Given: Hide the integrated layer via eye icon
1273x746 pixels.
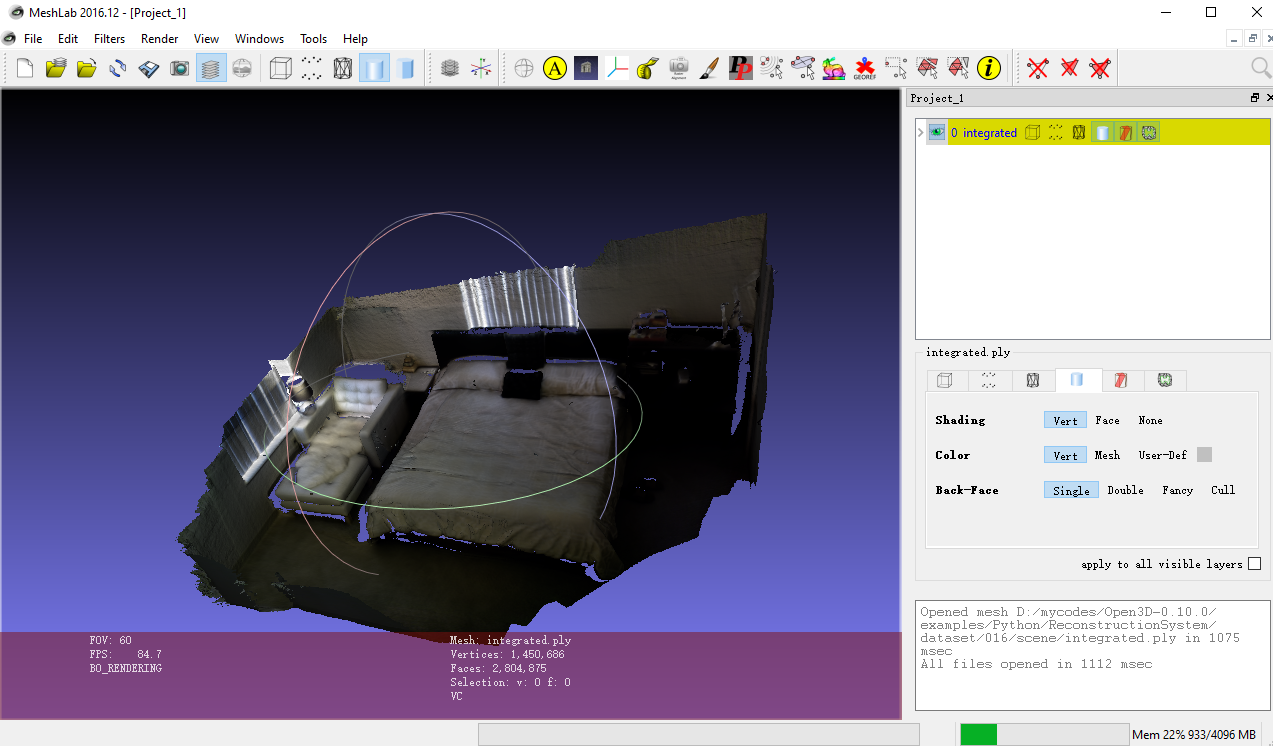Looking at the screenshot, I should coord(936,131).
